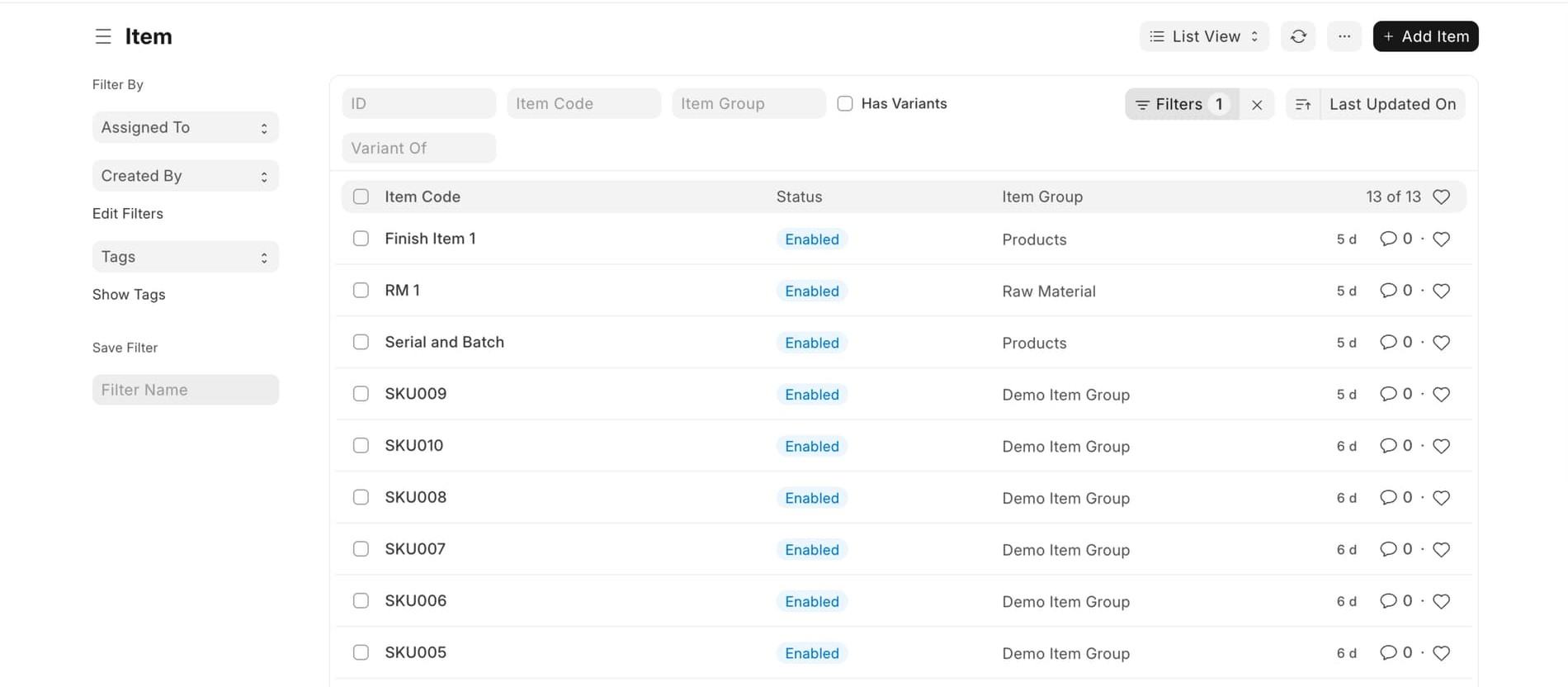Open the List View switcher menu
Screen dimensions: 1568x687
coord(1203,36)
